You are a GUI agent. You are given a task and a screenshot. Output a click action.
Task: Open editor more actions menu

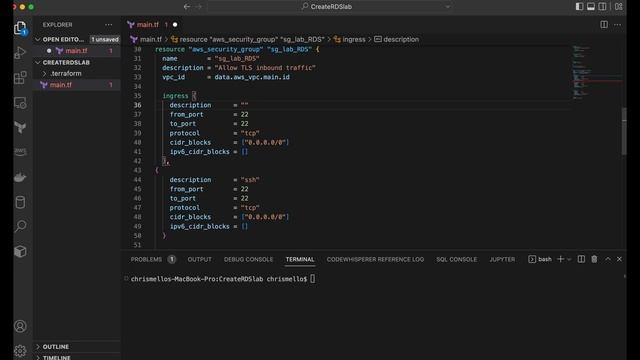(618, 25)
